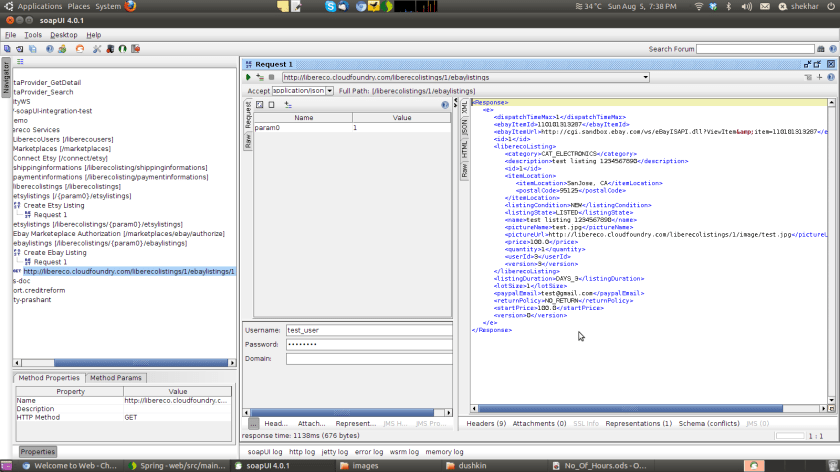840x472 pixels.
Task: Switch to JSON response view tab
Action: pos(464,127)
